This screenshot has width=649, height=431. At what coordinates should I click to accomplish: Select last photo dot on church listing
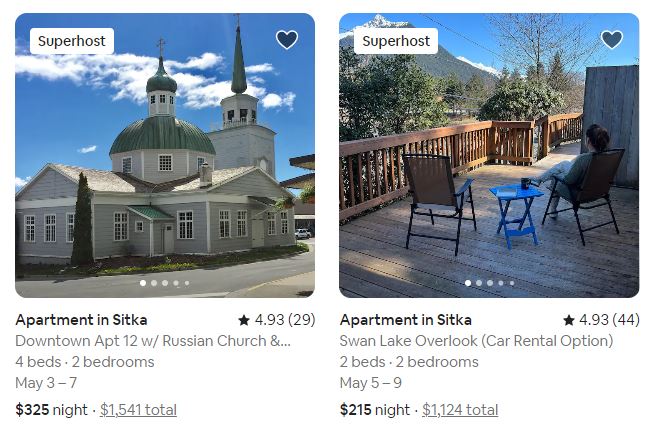[187, 283]
